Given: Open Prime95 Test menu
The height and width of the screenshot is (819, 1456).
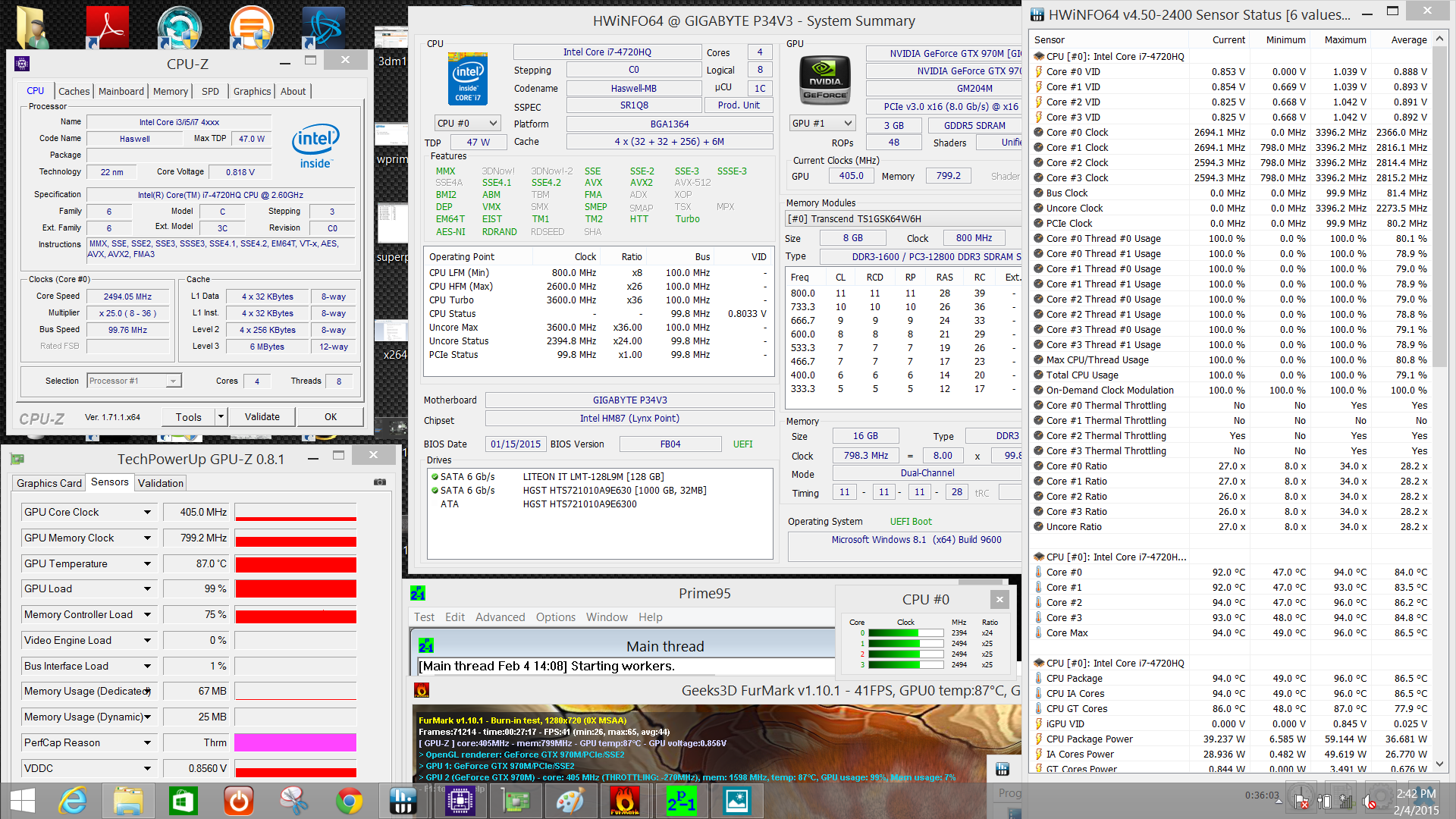Looking at the screenshot, I should point(424,617).
